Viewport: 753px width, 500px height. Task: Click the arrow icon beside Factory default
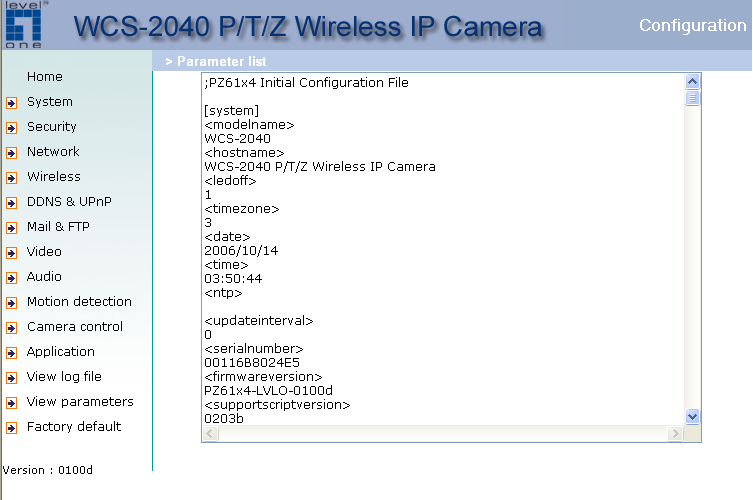tap(12, 427)
